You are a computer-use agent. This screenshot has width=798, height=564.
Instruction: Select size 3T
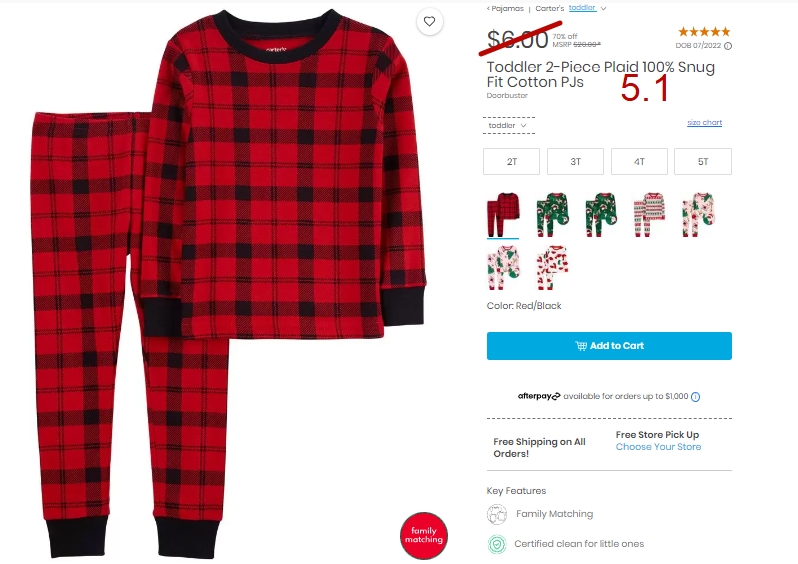(576, 161)
